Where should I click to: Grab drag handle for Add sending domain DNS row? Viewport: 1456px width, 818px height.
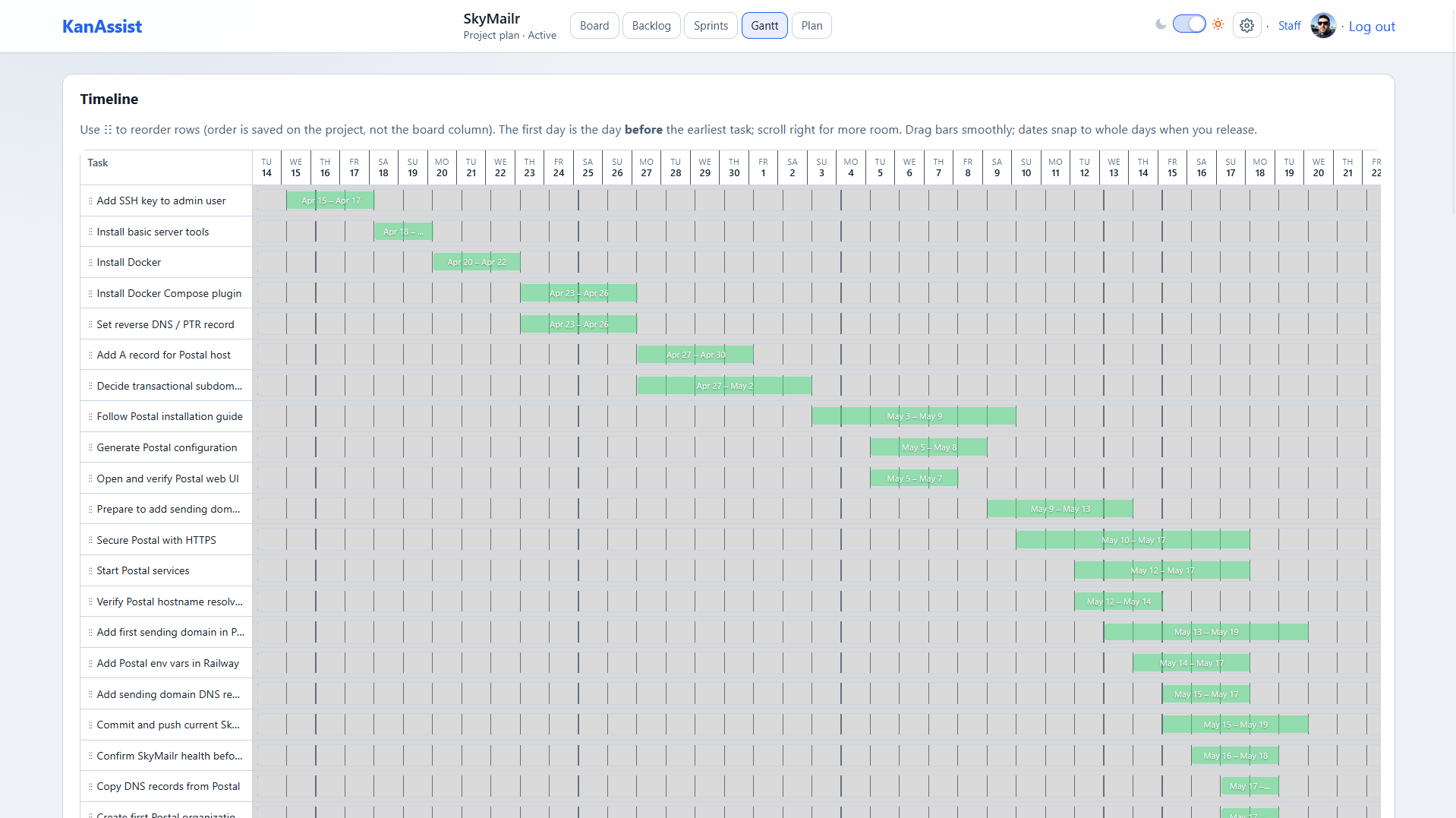[x=90, y=695]
